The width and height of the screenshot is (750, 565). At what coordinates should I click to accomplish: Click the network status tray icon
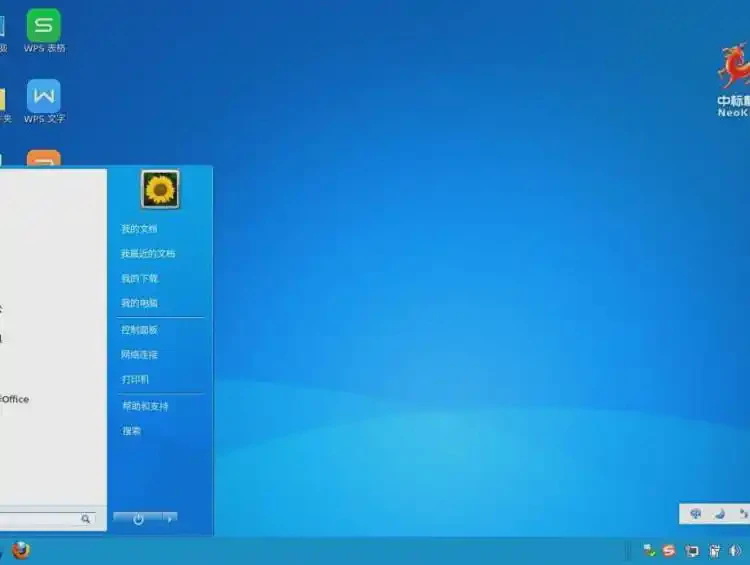pos(650,551)
